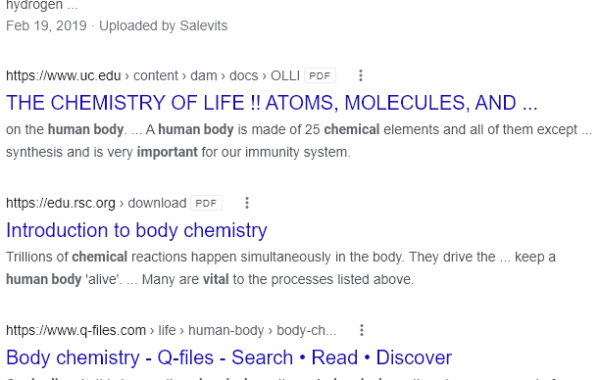Click snippet mentioning 25 chemical elements
Image resolution: width=600 pixels, height=380 pixels.
299,130
